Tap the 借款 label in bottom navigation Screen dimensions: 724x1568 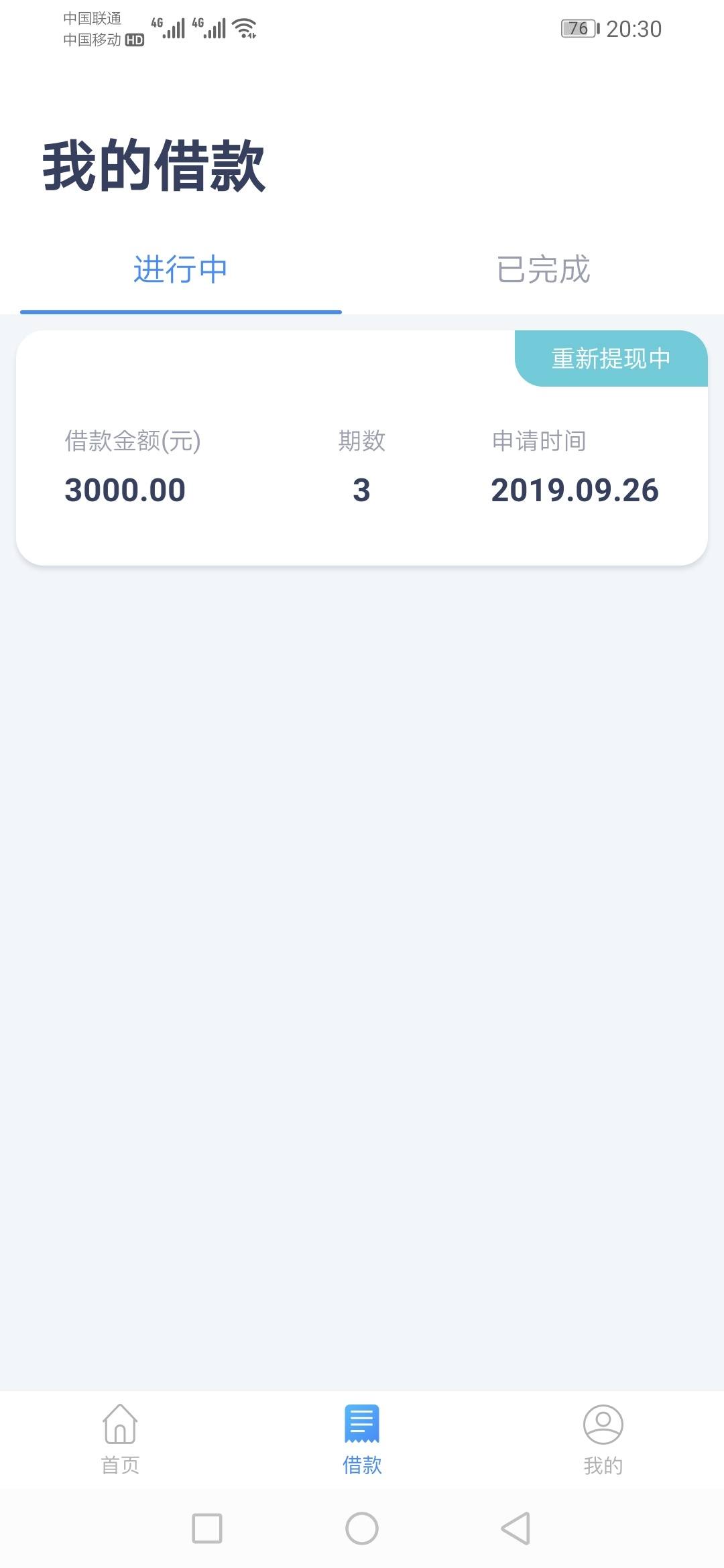pos(362,1465)
